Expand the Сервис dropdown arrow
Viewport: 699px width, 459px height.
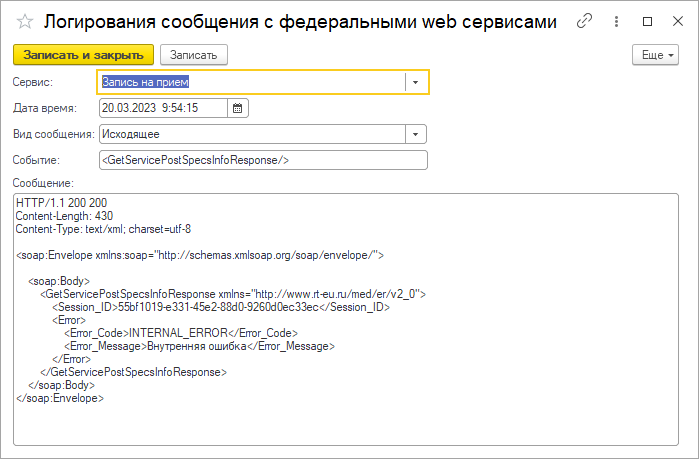[x=416, y=82]
